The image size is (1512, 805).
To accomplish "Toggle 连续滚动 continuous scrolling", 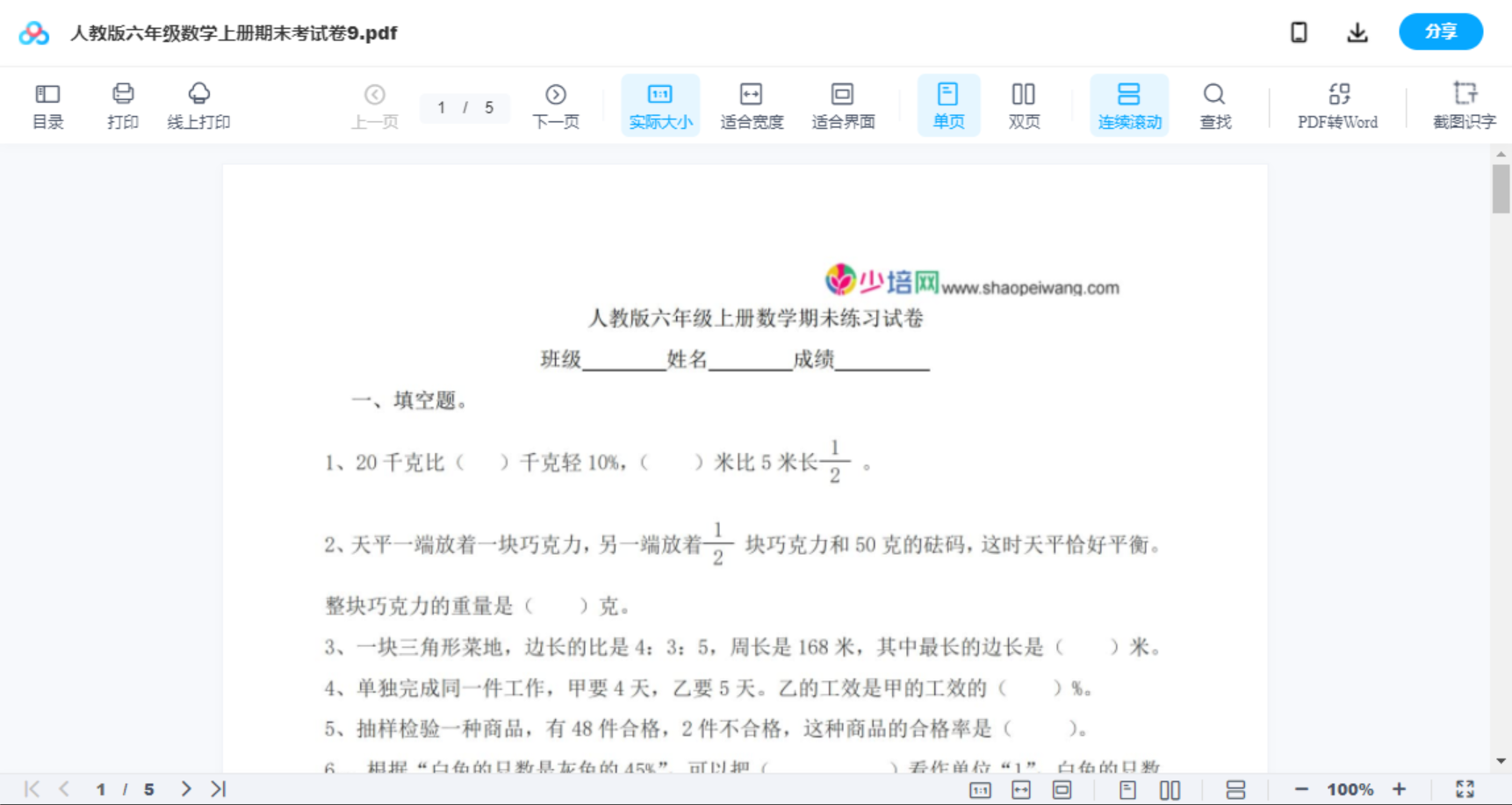I will click(1129, 104).
